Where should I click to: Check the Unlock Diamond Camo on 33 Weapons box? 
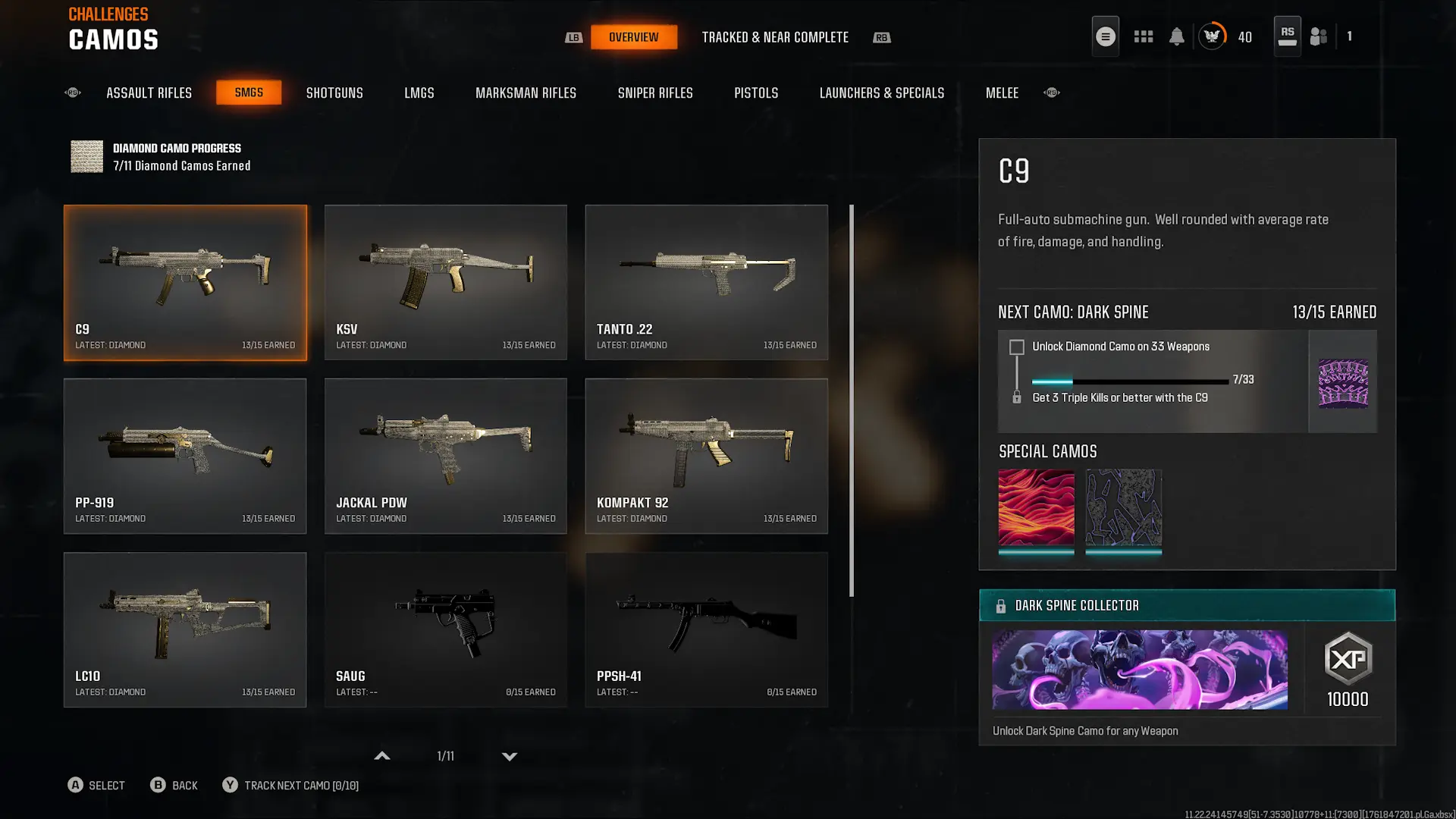(x=1016, y=347)
